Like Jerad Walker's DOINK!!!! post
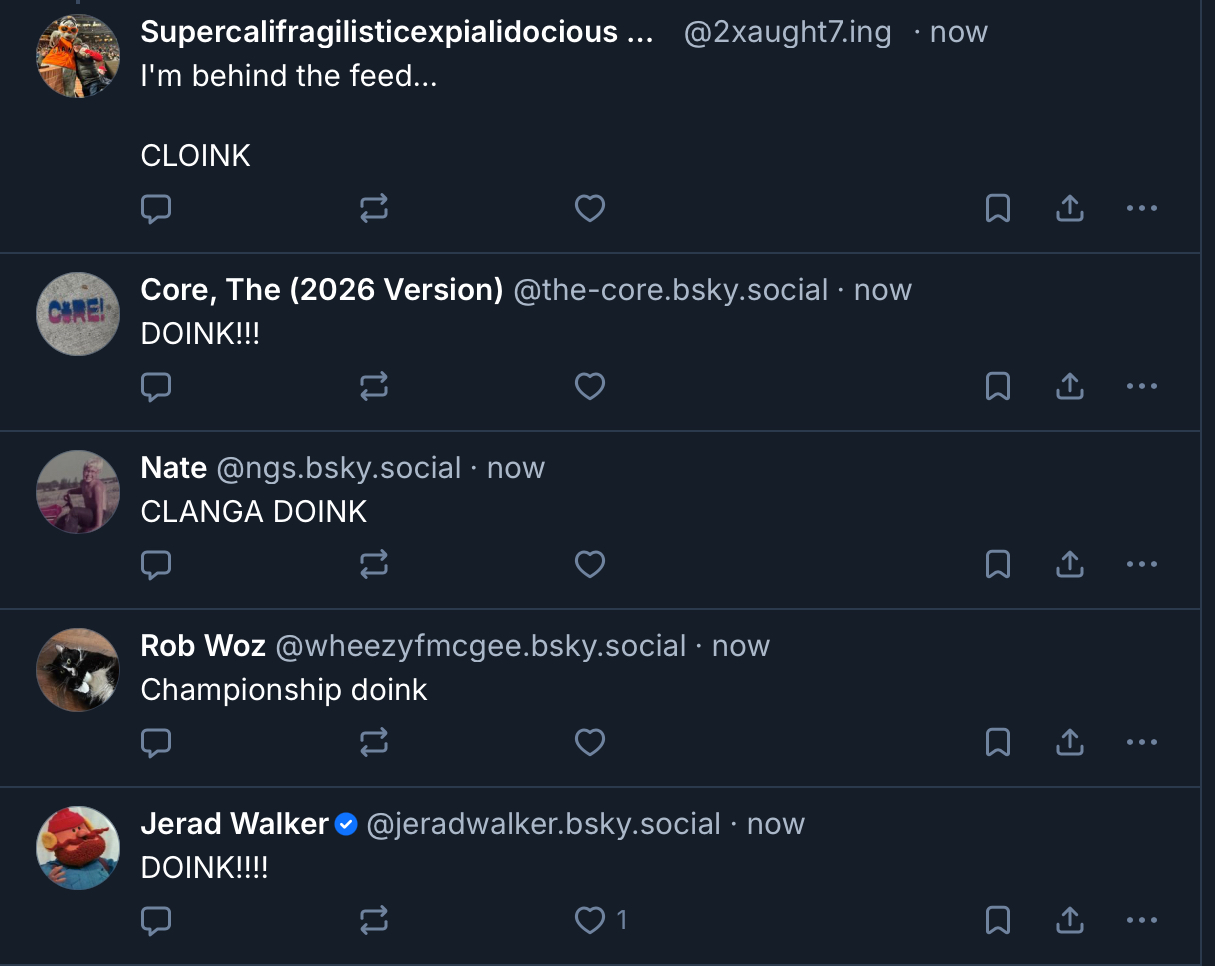The image size is (1215, 966). pyautogui.click(x=590, y=920)
